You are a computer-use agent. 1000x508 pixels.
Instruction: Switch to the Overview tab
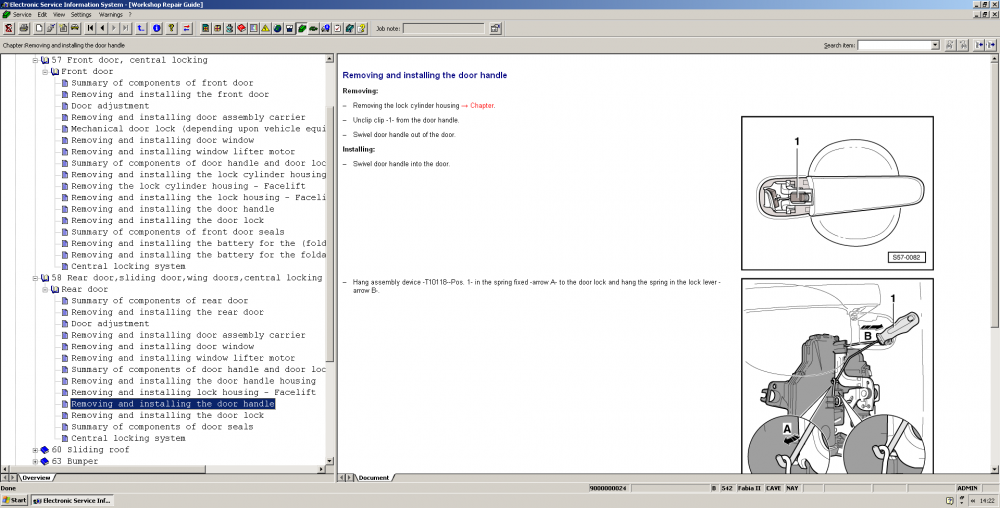36,477
